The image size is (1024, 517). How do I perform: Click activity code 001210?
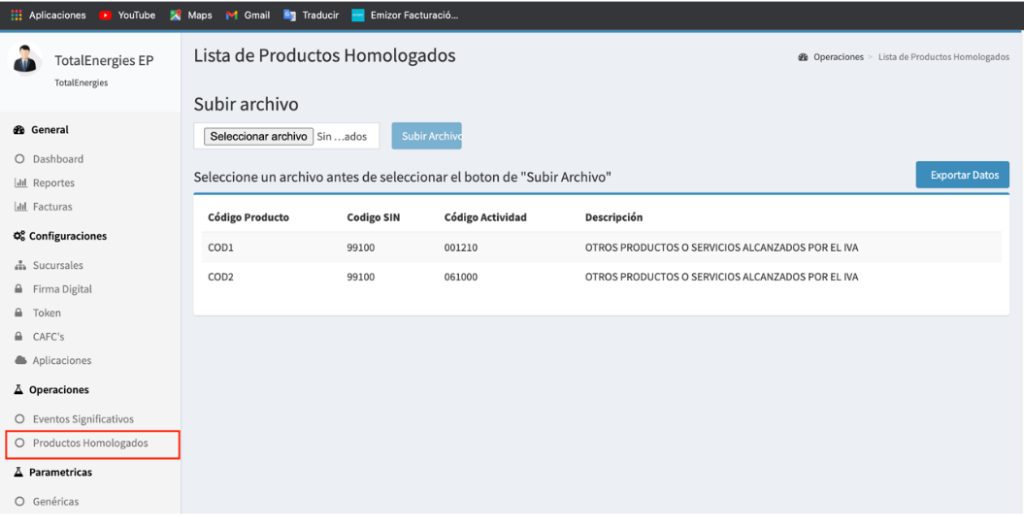click(460, 247)
